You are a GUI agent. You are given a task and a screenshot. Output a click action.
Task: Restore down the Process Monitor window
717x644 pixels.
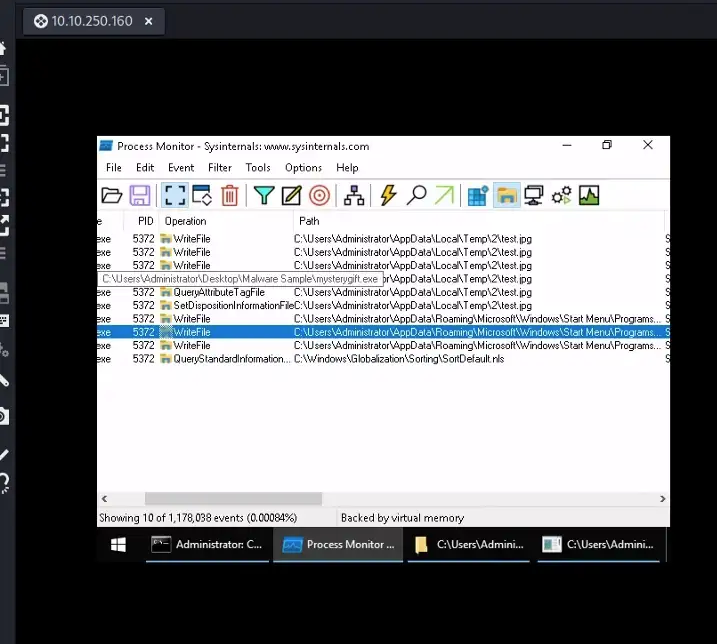coord(607,145)
